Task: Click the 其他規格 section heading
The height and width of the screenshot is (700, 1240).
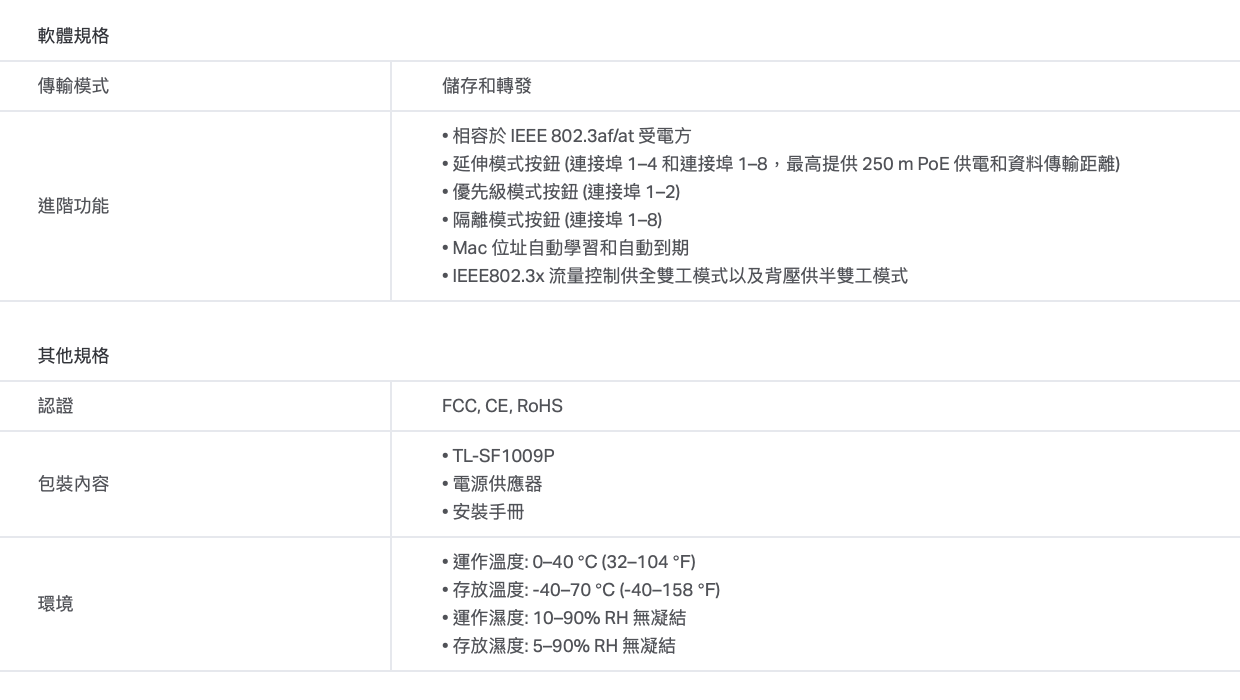Action: [73, 356]
